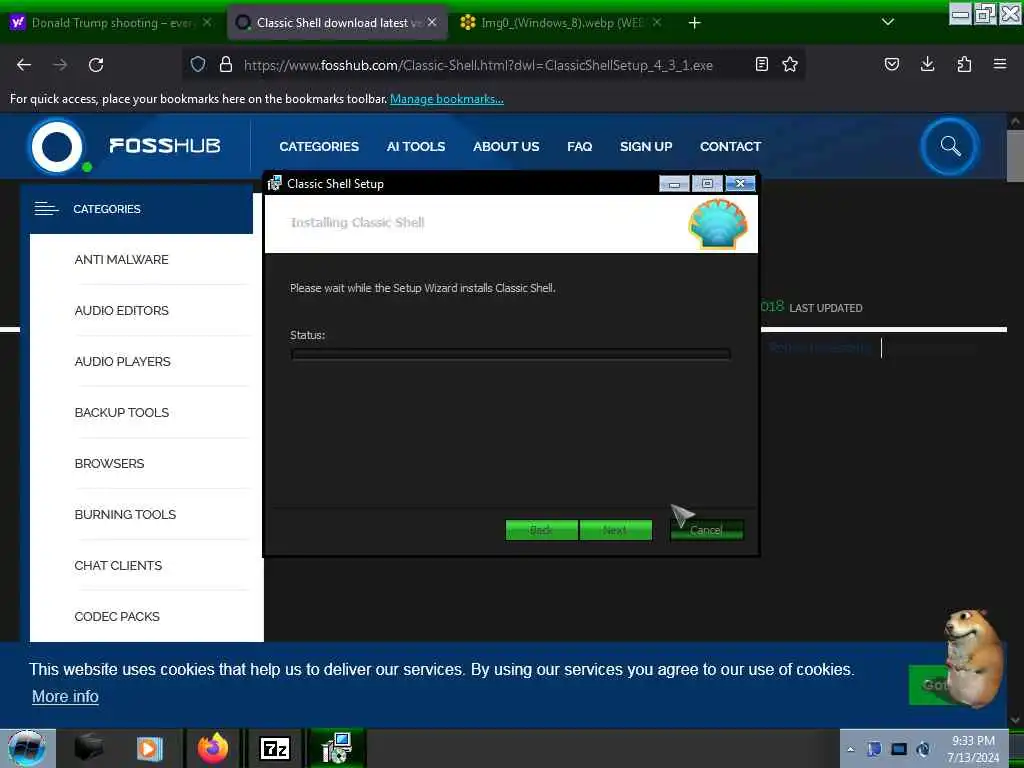Open the CHAT CLIENTS category
The image size is (1024, 768).
click(x=118, y=565)
